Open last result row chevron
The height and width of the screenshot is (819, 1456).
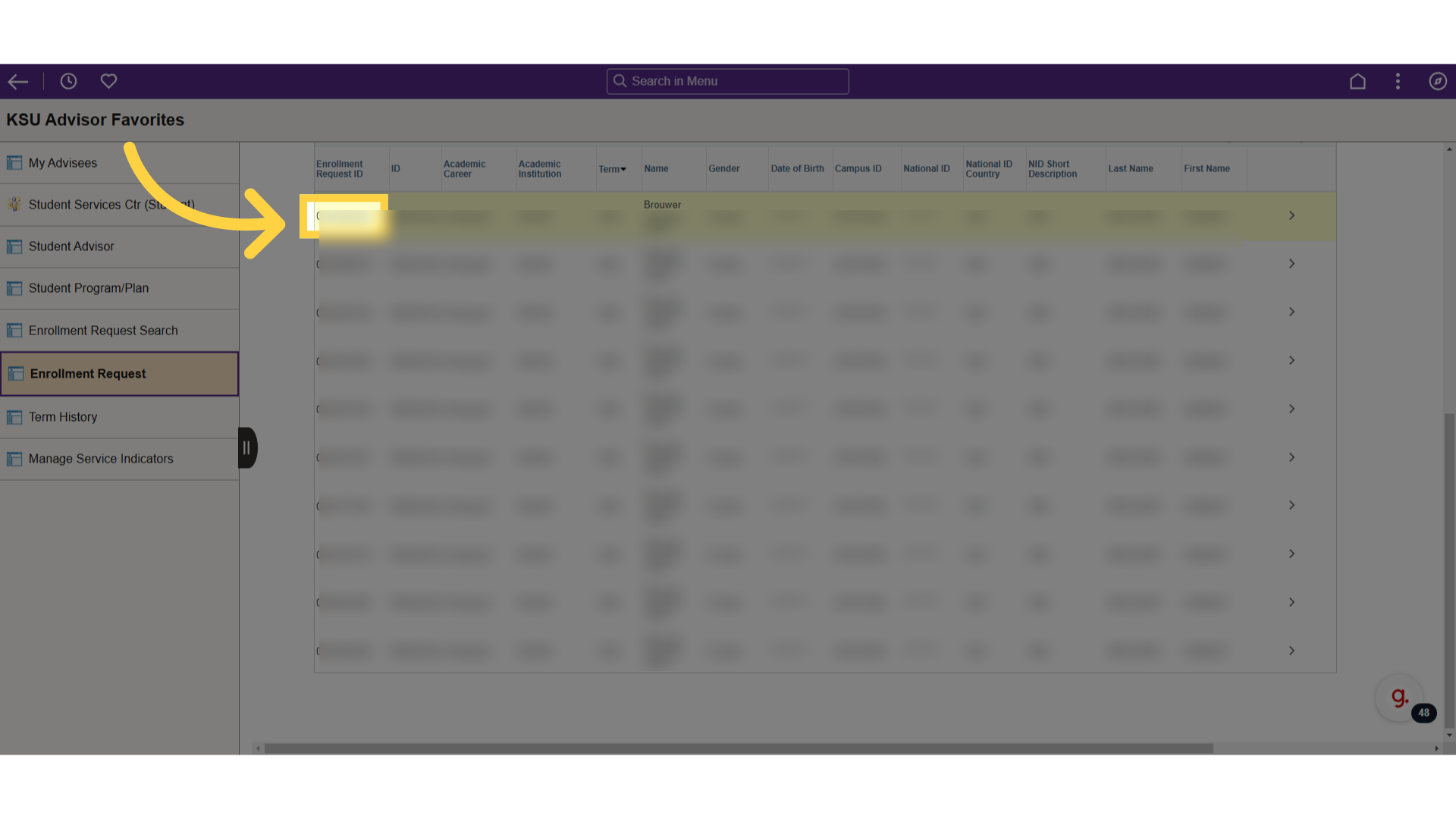pos(1291,651)
